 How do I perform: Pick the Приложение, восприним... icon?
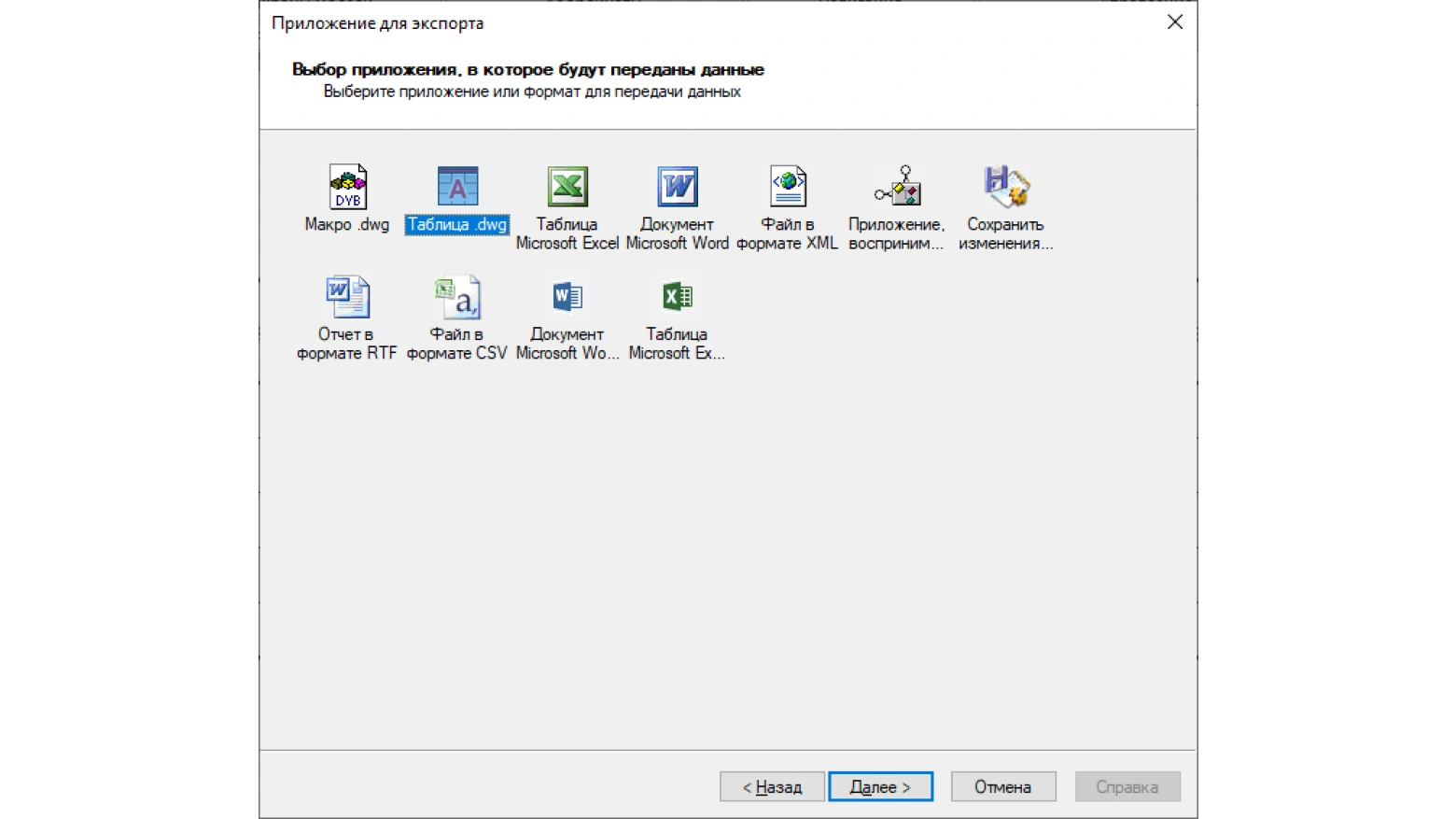click(x=897, y=187)
